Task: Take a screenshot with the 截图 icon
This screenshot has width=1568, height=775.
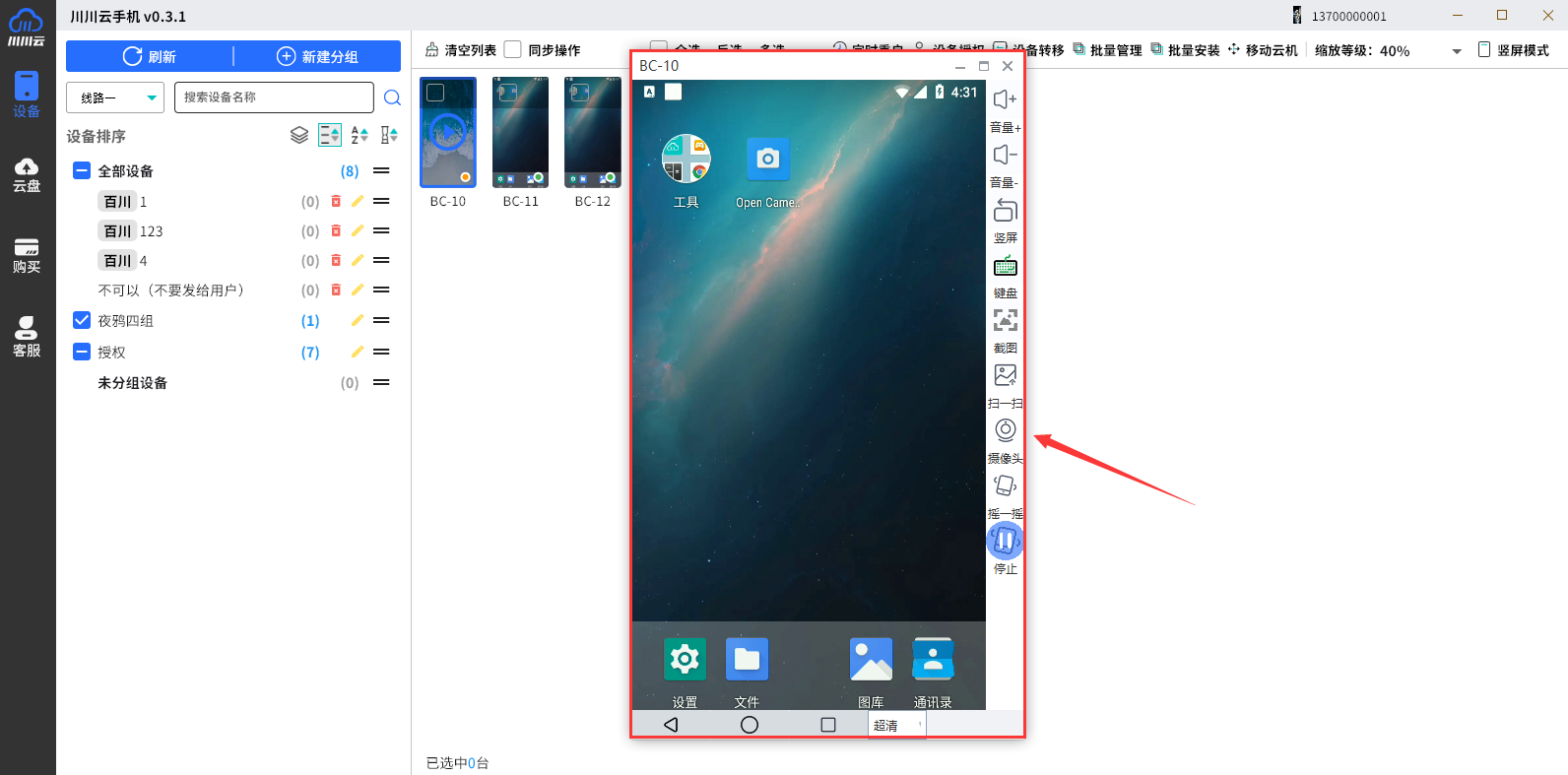Action: (1005, 320)
